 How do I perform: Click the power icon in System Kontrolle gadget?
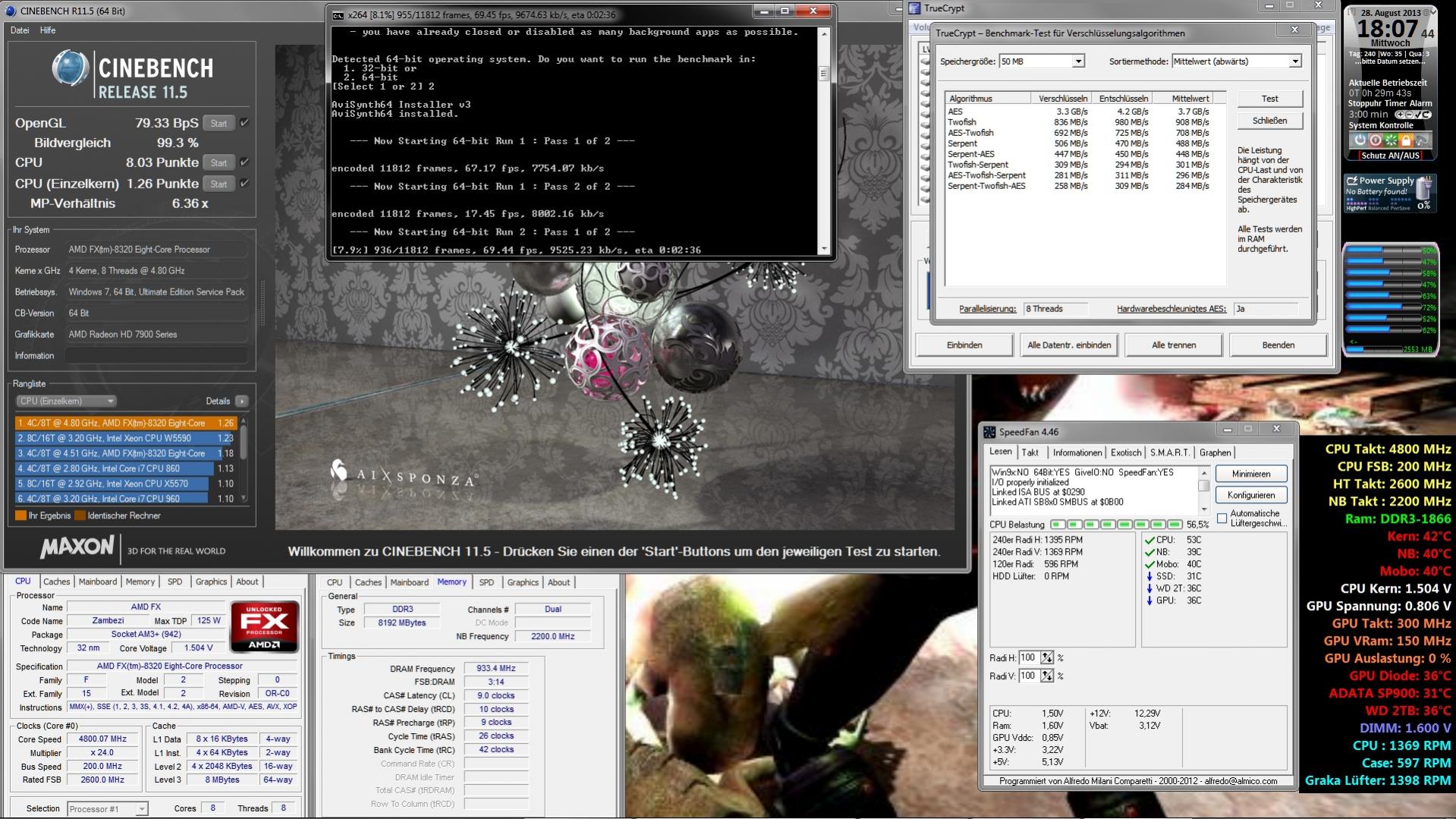click(x=1360, y=140)
